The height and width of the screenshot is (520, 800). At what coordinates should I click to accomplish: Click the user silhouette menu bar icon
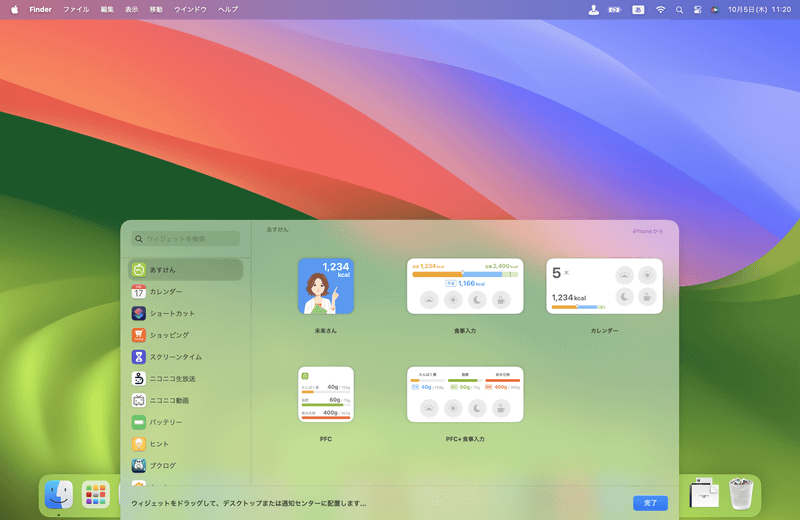(x=593, y=9)
